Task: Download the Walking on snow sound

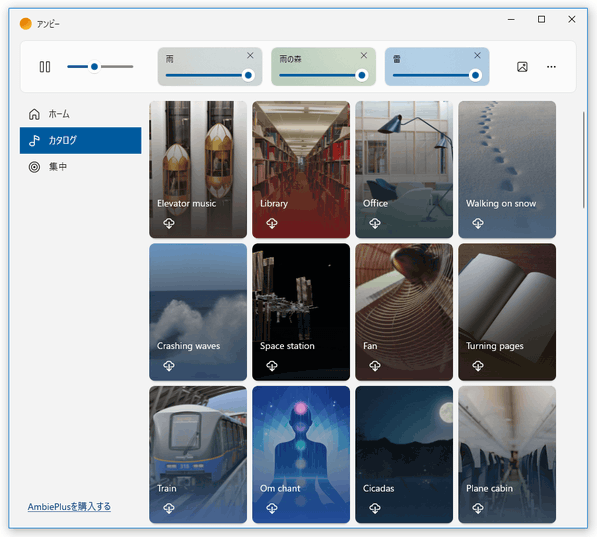Action: pyautogui.click(x=478, y=223)
